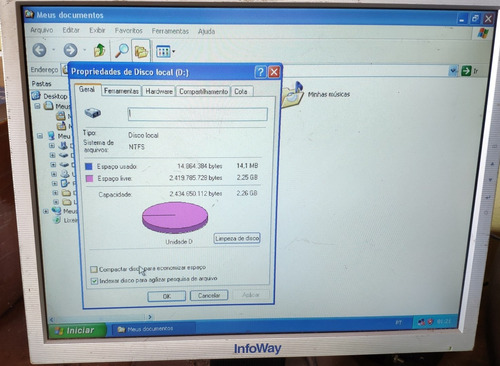Click the address bar folder icon
The height and width of the screenshot is (366, 500).
(x=65, y=69)
